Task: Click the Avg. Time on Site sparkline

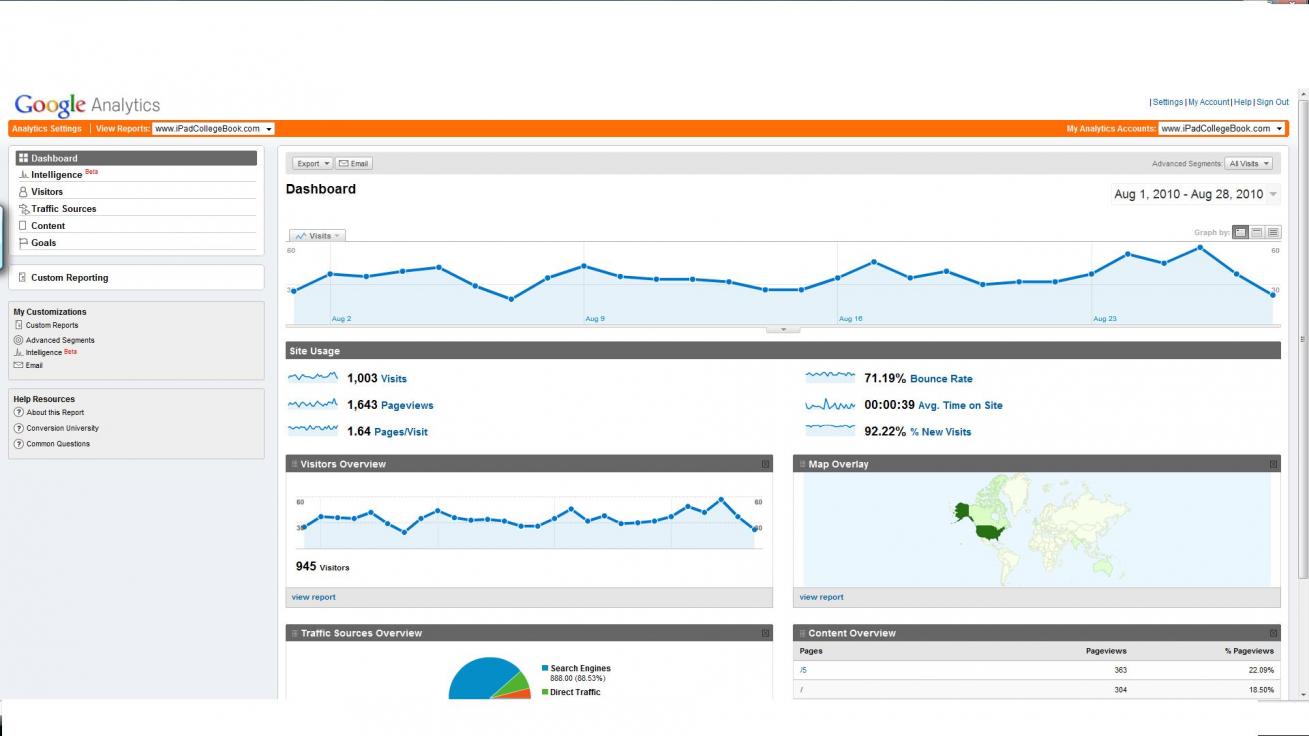Action: (830, 404)
